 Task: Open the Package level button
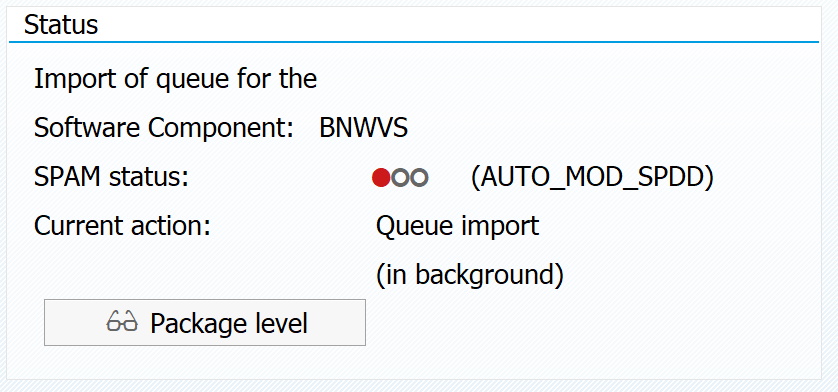pyautogui.click(x=205, y=322)
